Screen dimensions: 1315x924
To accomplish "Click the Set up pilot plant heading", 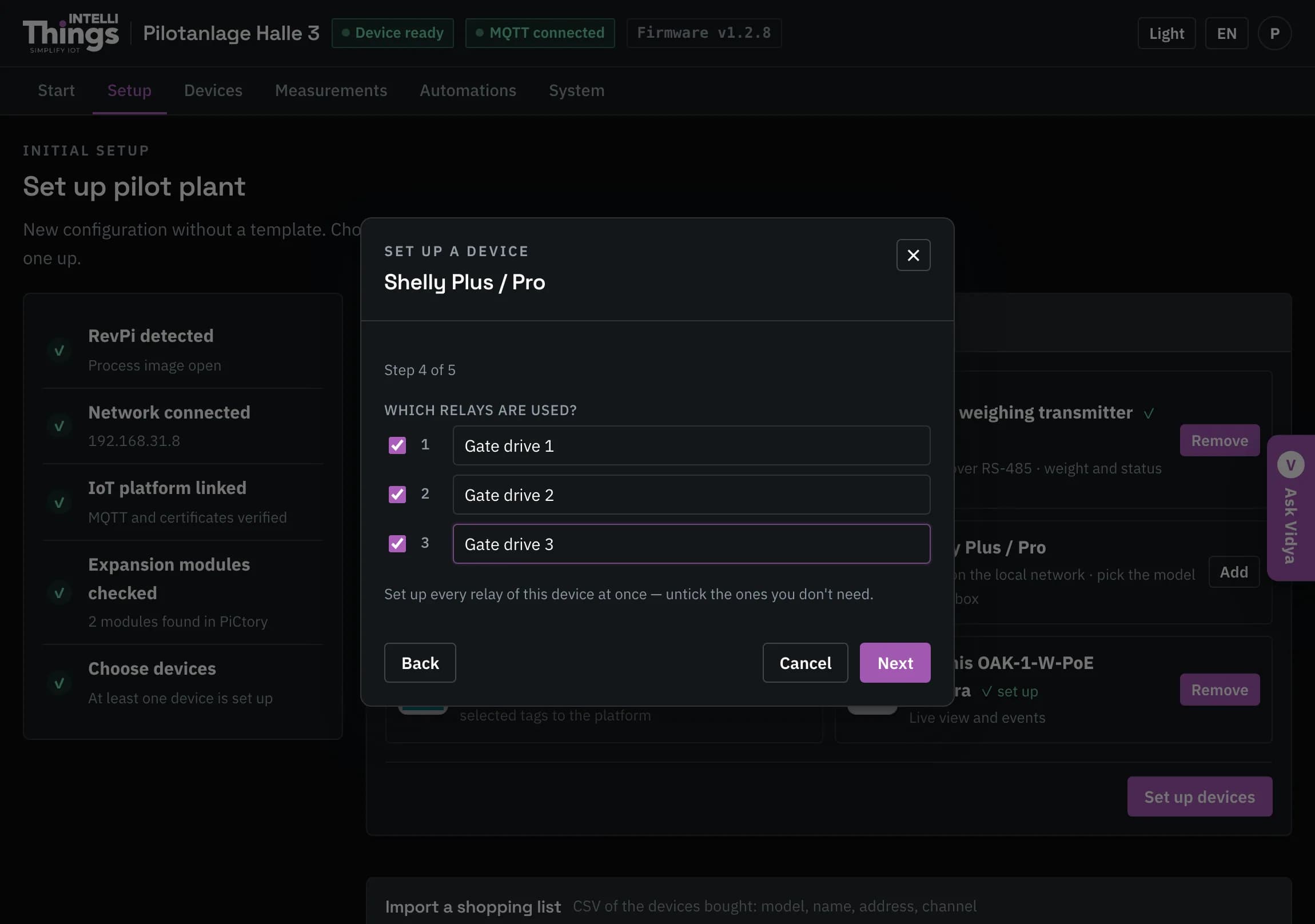I will tap(134, 186).
